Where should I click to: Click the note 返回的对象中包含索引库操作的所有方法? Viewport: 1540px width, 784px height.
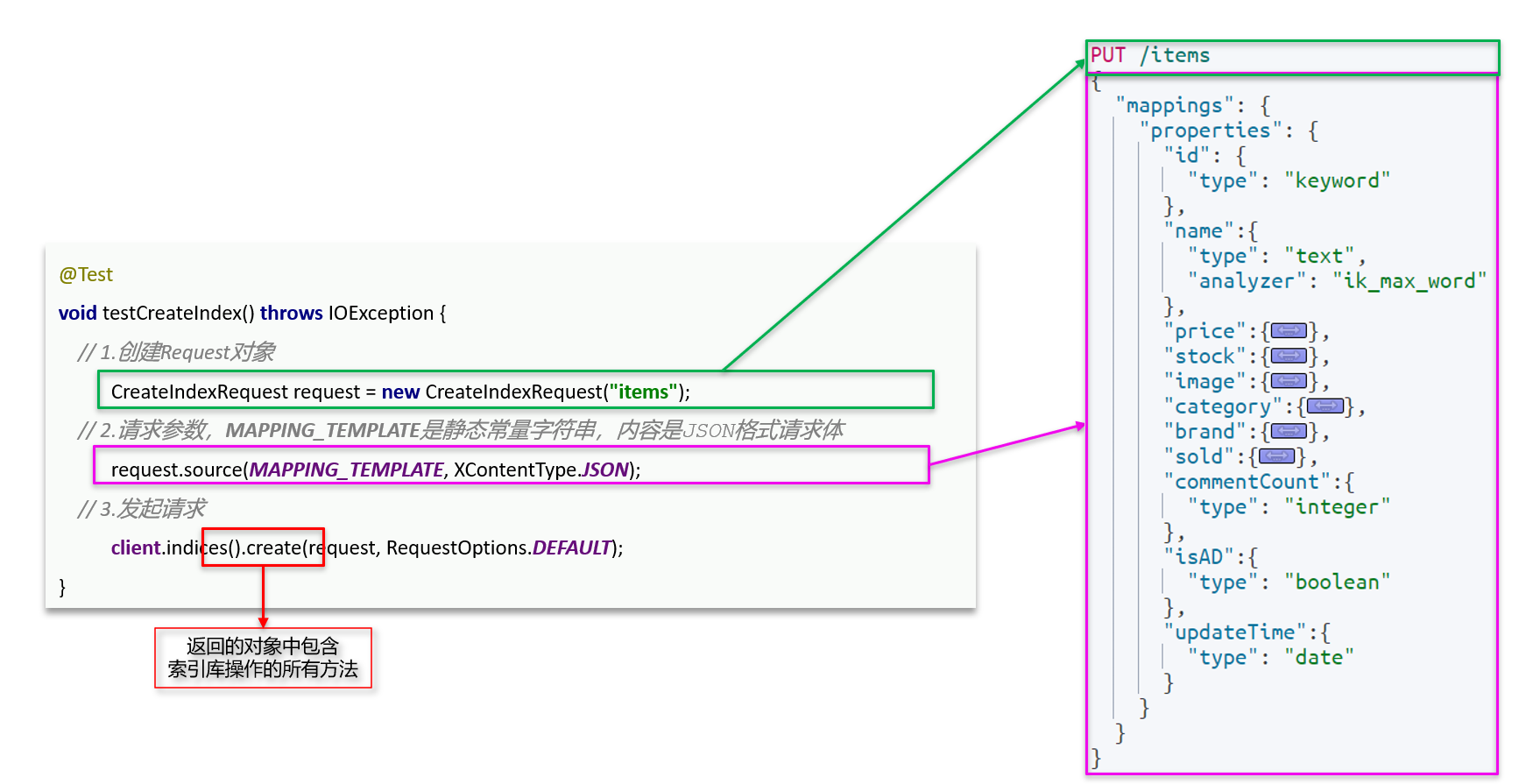coord(263,658)
